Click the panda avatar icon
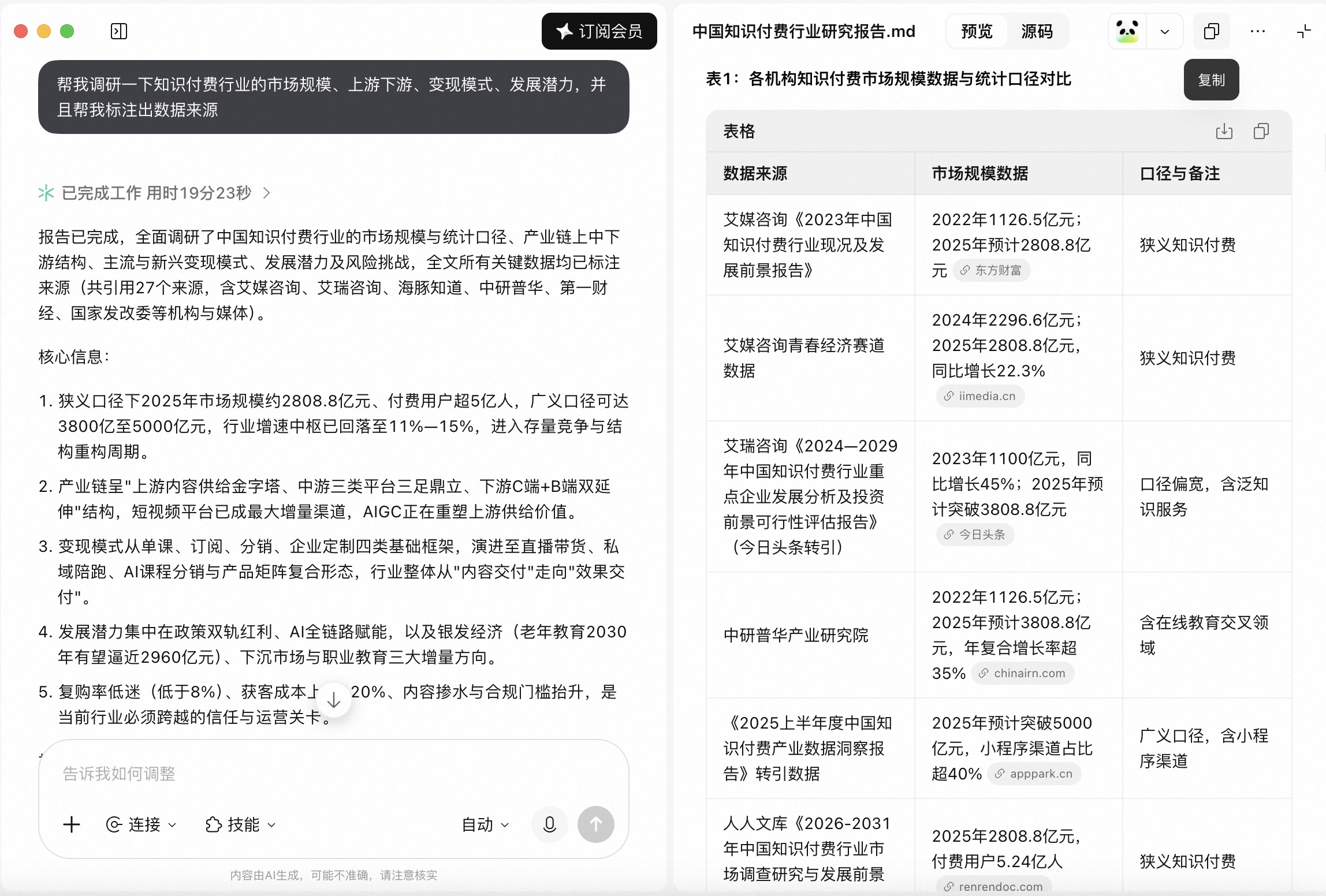The width and height of the screenshot is (1326, 896). (x=1127, y=31)
